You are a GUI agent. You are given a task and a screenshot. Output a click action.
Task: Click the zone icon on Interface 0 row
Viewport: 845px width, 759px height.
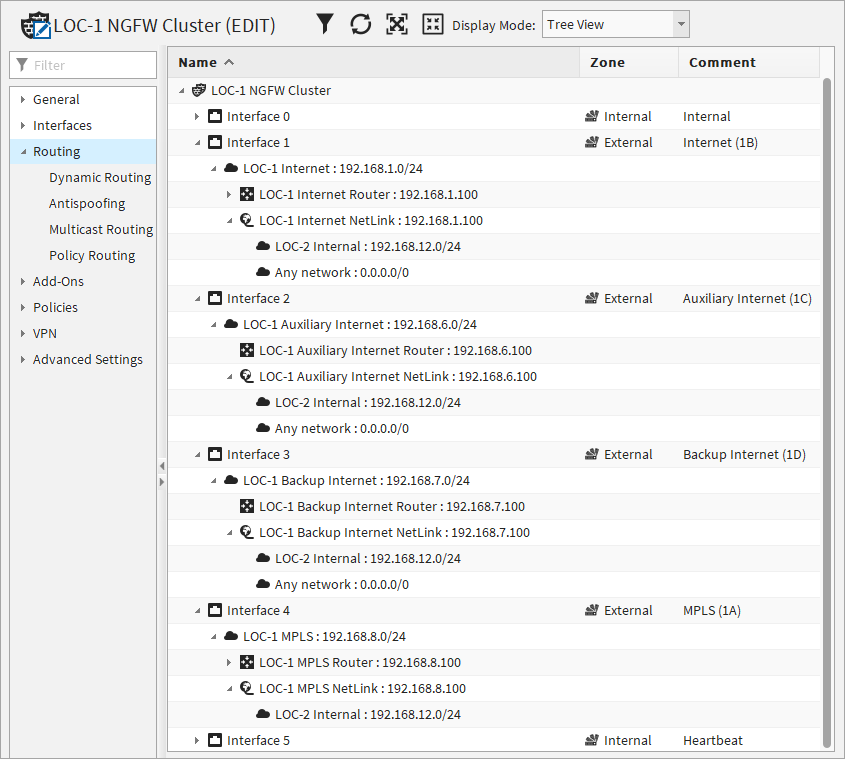pyautogui.click(x=592, y=116)
